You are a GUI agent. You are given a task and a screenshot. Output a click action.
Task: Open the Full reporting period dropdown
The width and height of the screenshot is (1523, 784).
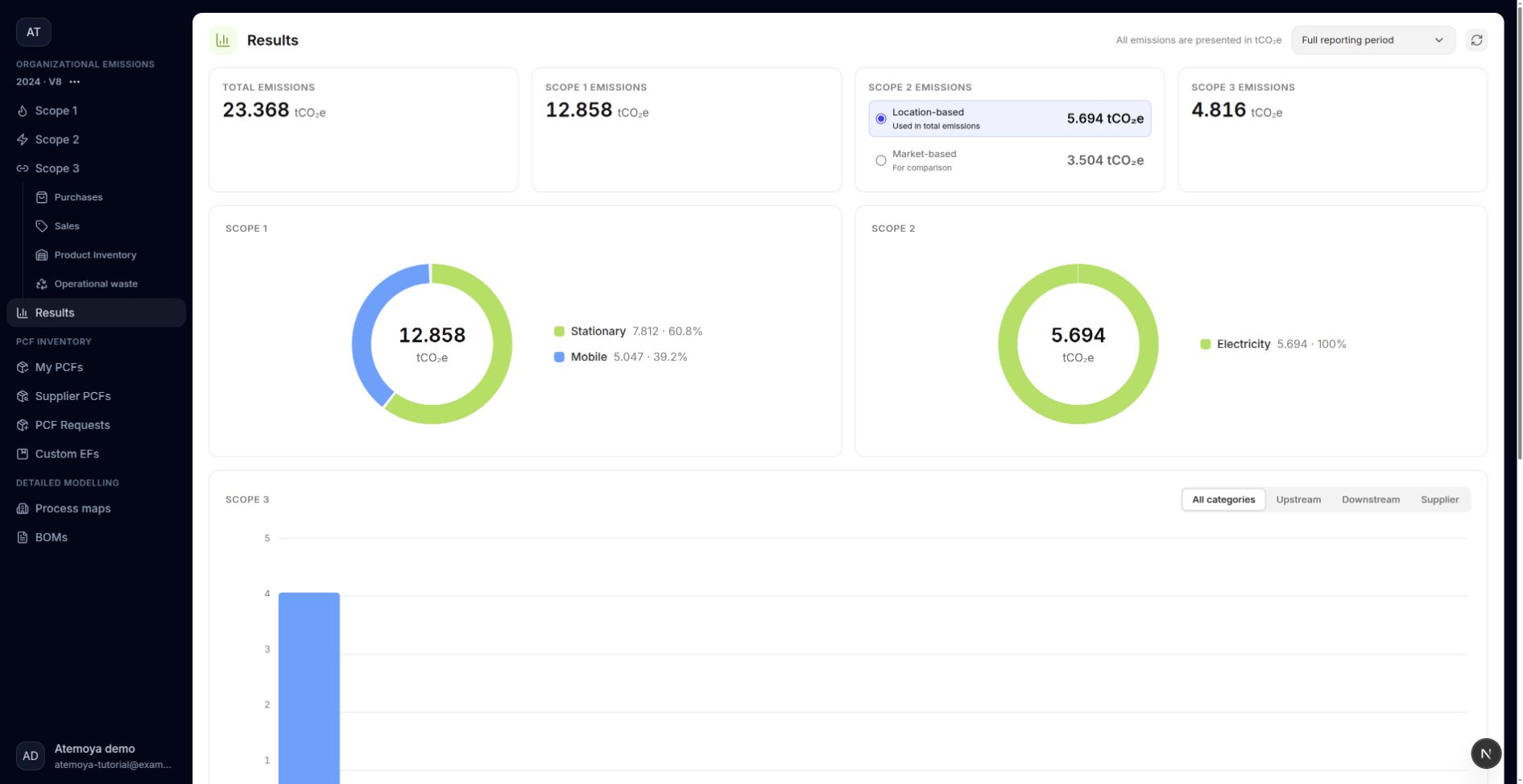coord(1373,40)
